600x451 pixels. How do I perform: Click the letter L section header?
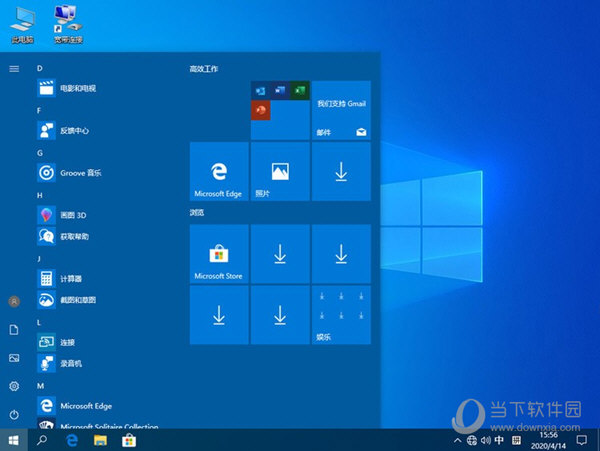(39, 322)
